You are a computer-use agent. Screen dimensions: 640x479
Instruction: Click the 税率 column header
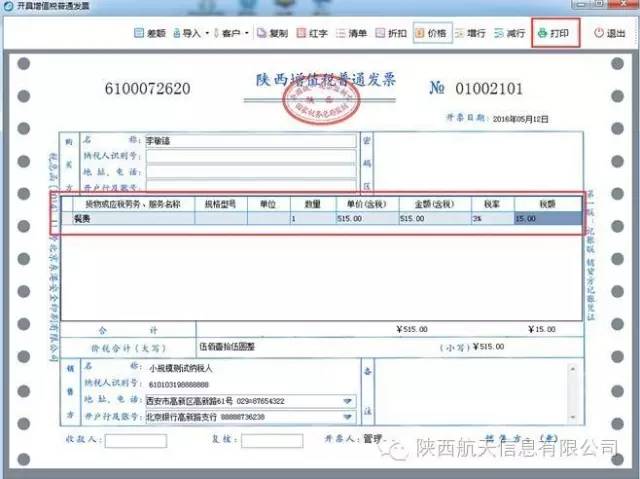[x=493, y=204]
